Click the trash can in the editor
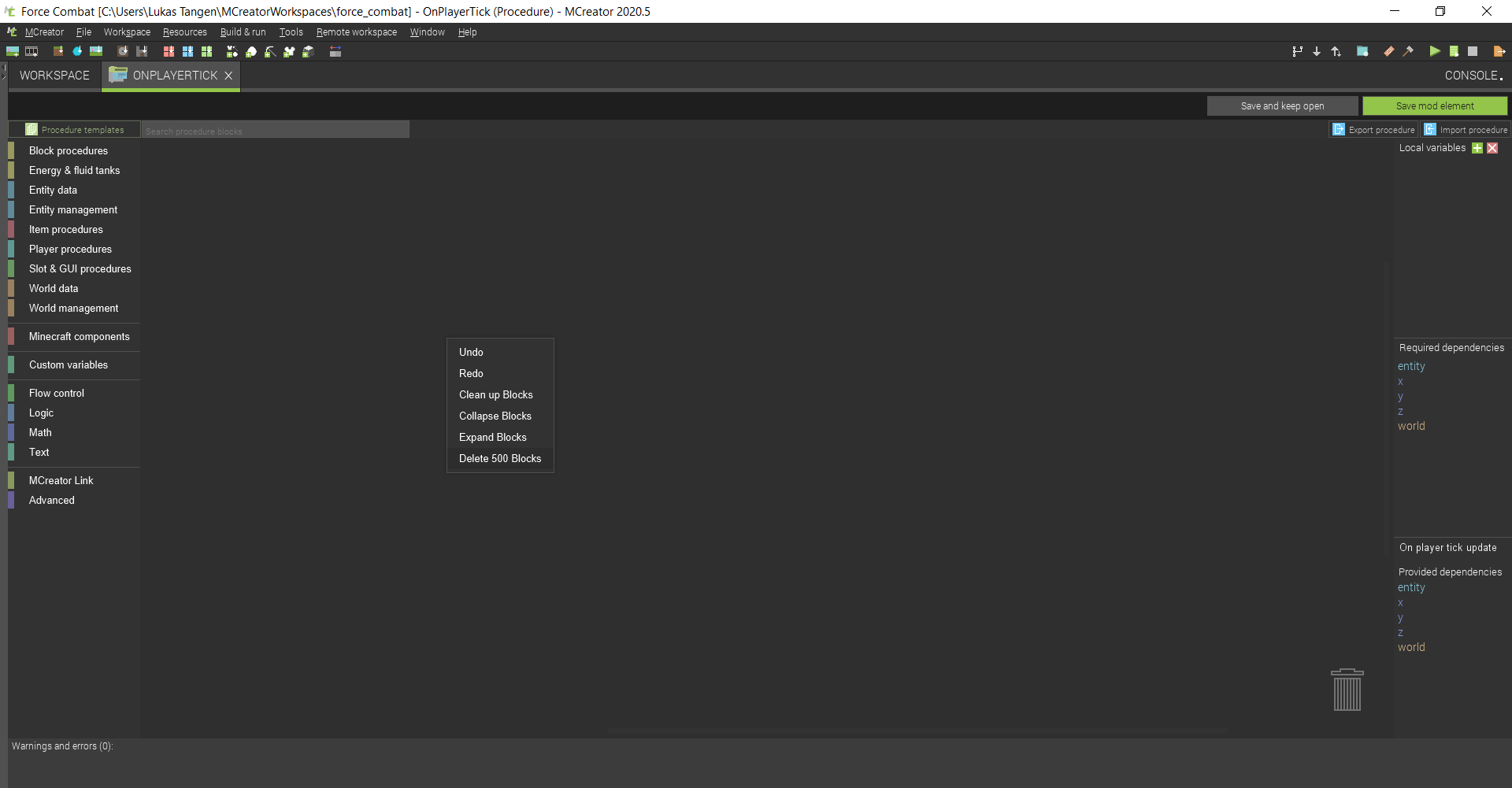This screenshot has height=788, width=1512. pos(1347,690)
